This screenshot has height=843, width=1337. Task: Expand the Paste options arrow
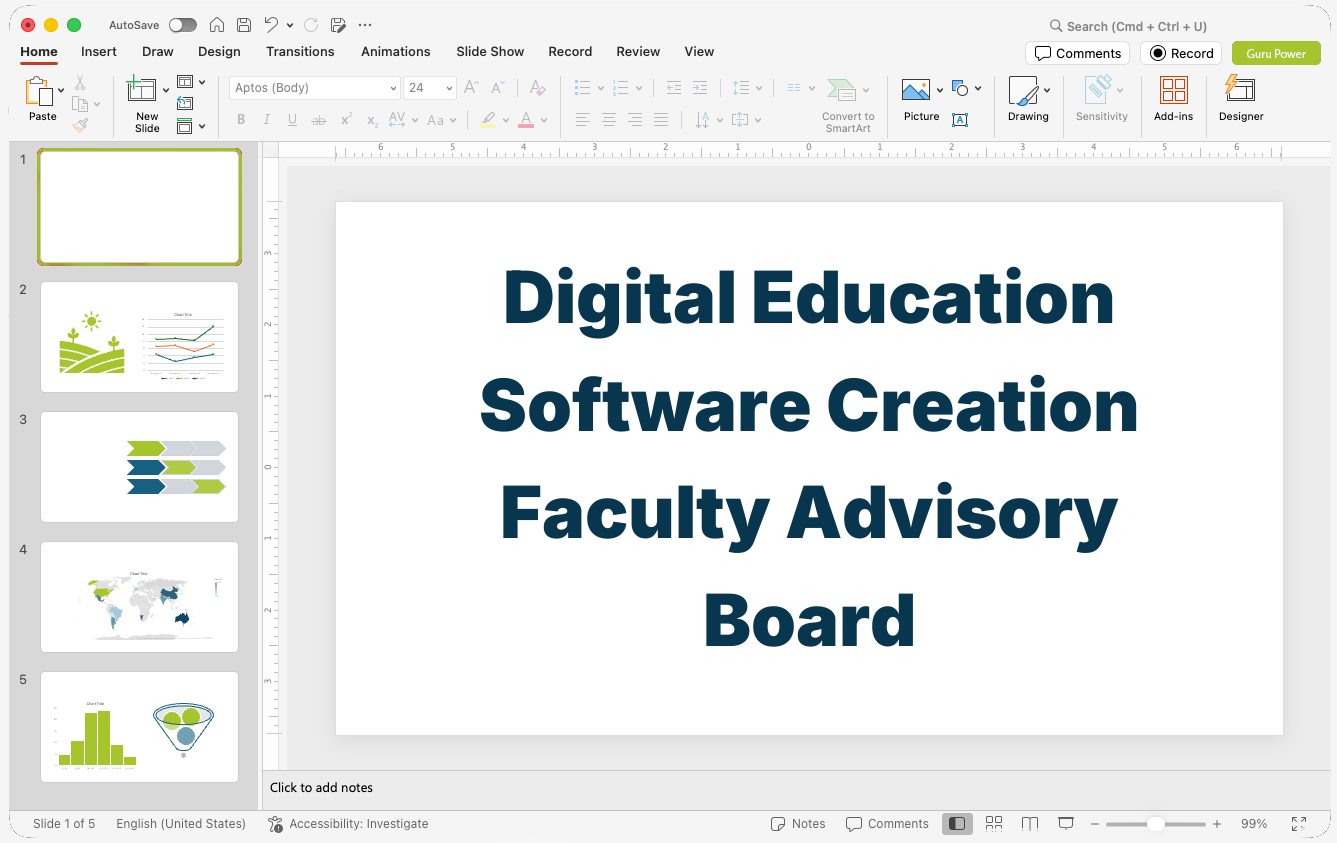coord(61,91)
